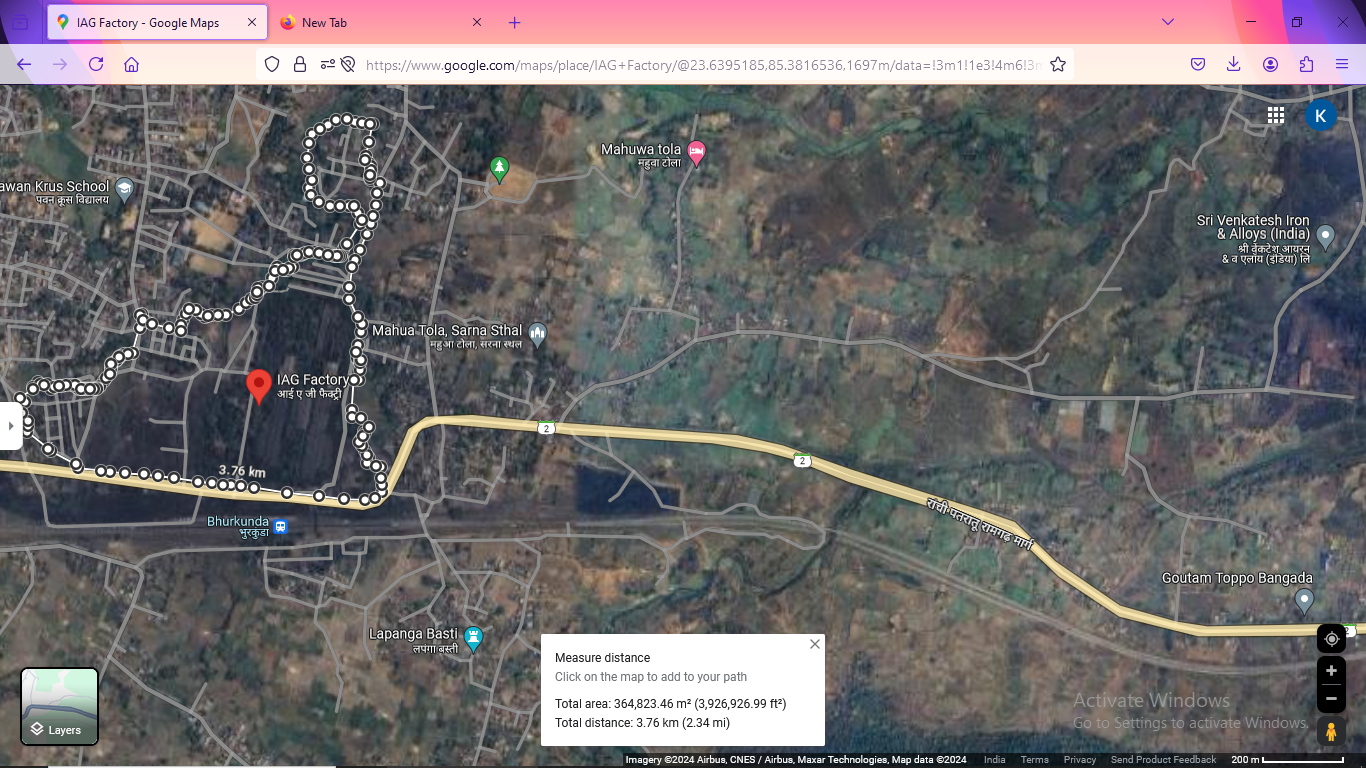Open the Privacy link
Image resolution: width=1366 pixels, height=768 pixels.
point(1080,760)
